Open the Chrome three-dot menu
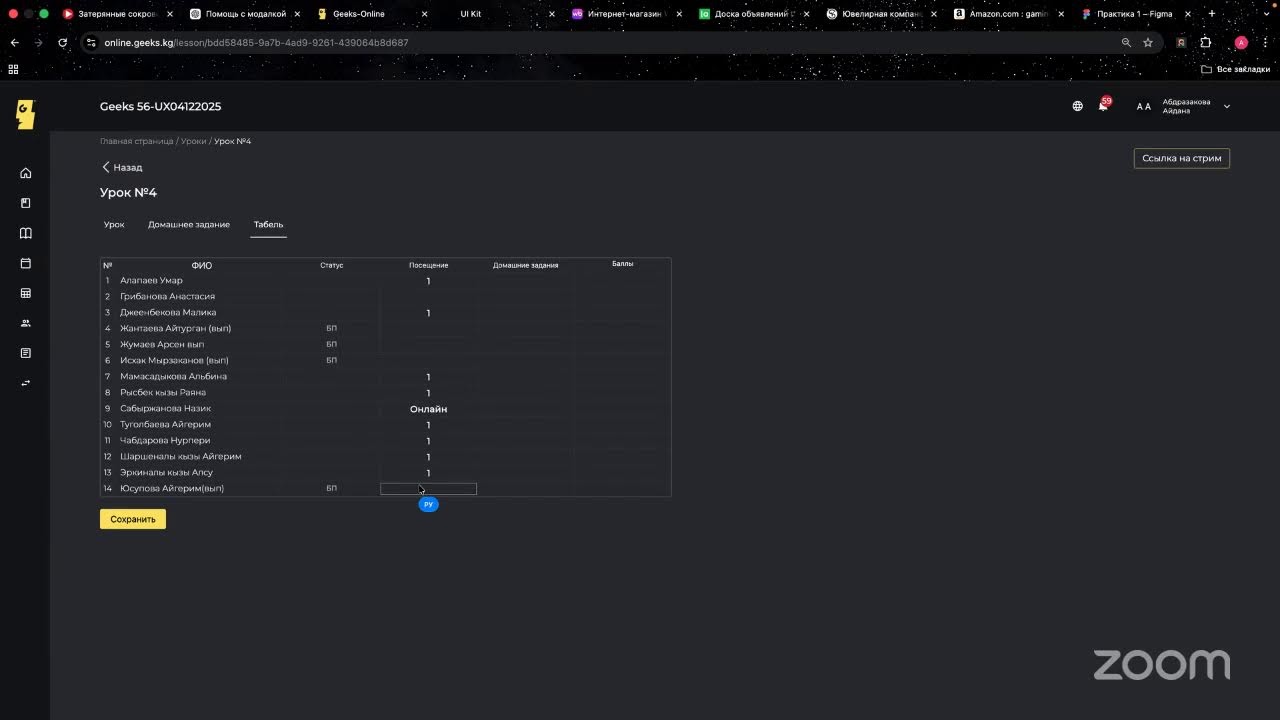The height and width of the screenshot is (720, 1280). [1263, 43]
